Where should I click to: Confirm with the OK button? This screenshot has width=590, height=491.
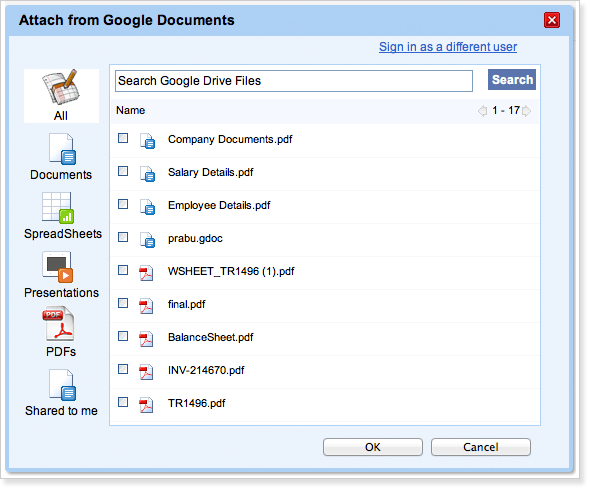click(x=373, y=447)
